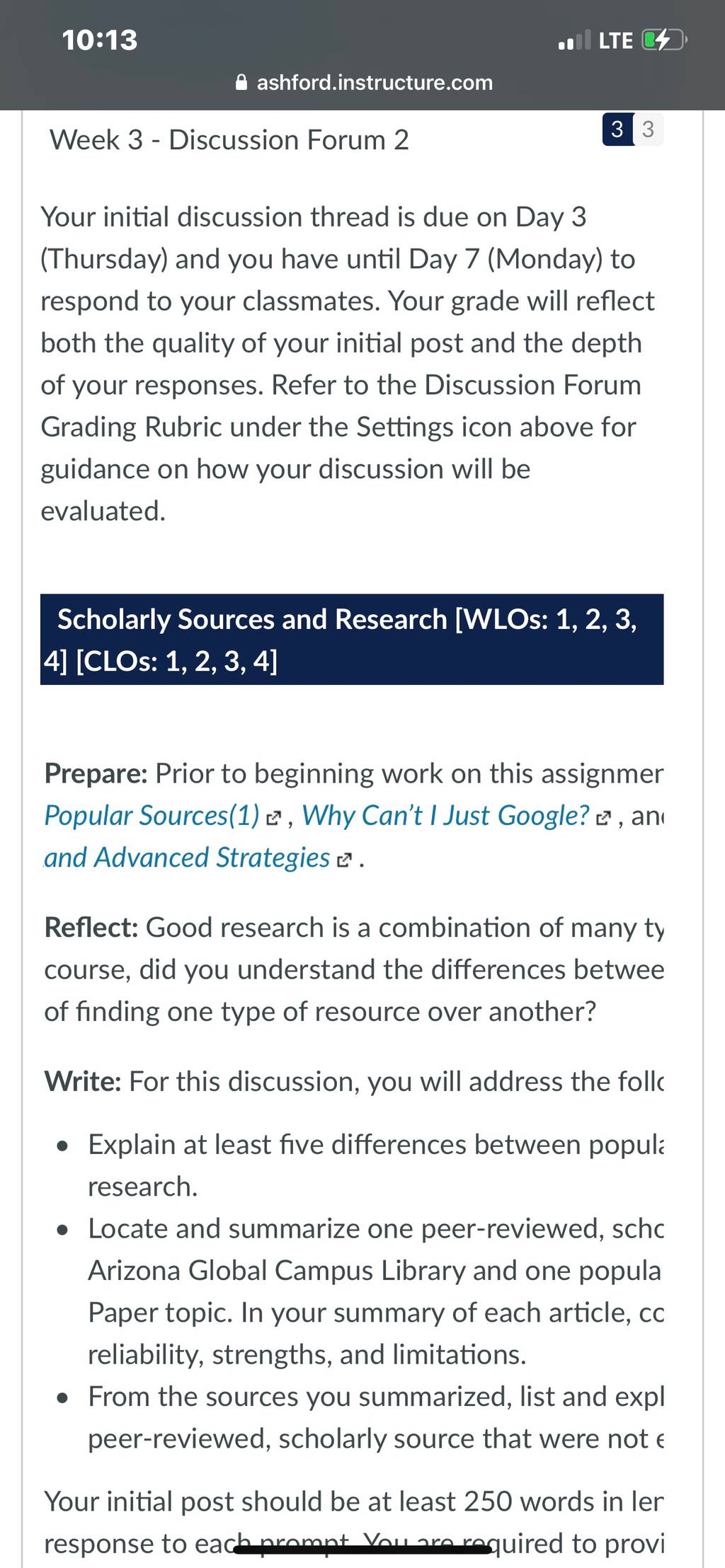Tap the battery charging icon

coord(663,40)
